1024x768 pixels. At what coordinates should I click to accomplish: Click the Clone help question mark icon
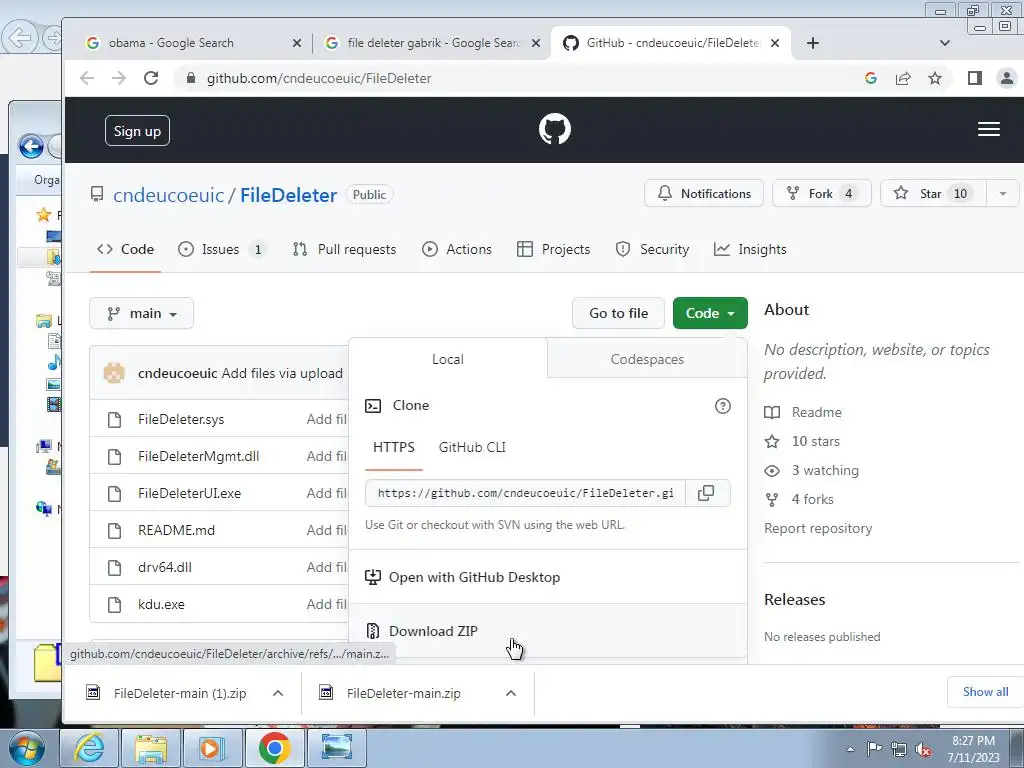722,406
